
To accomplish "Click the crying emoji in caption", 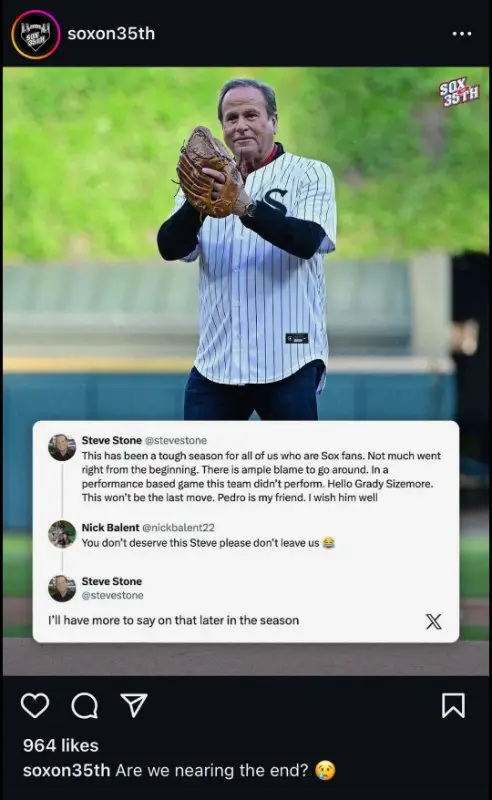I will pos(325,770).
